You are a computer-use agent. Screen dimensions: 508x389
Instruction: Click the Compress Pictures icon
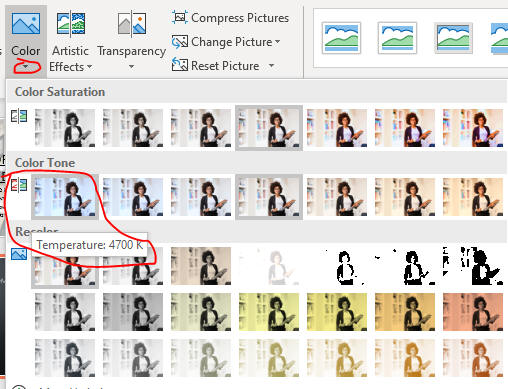pyautogui.click(x=180, y=17)
